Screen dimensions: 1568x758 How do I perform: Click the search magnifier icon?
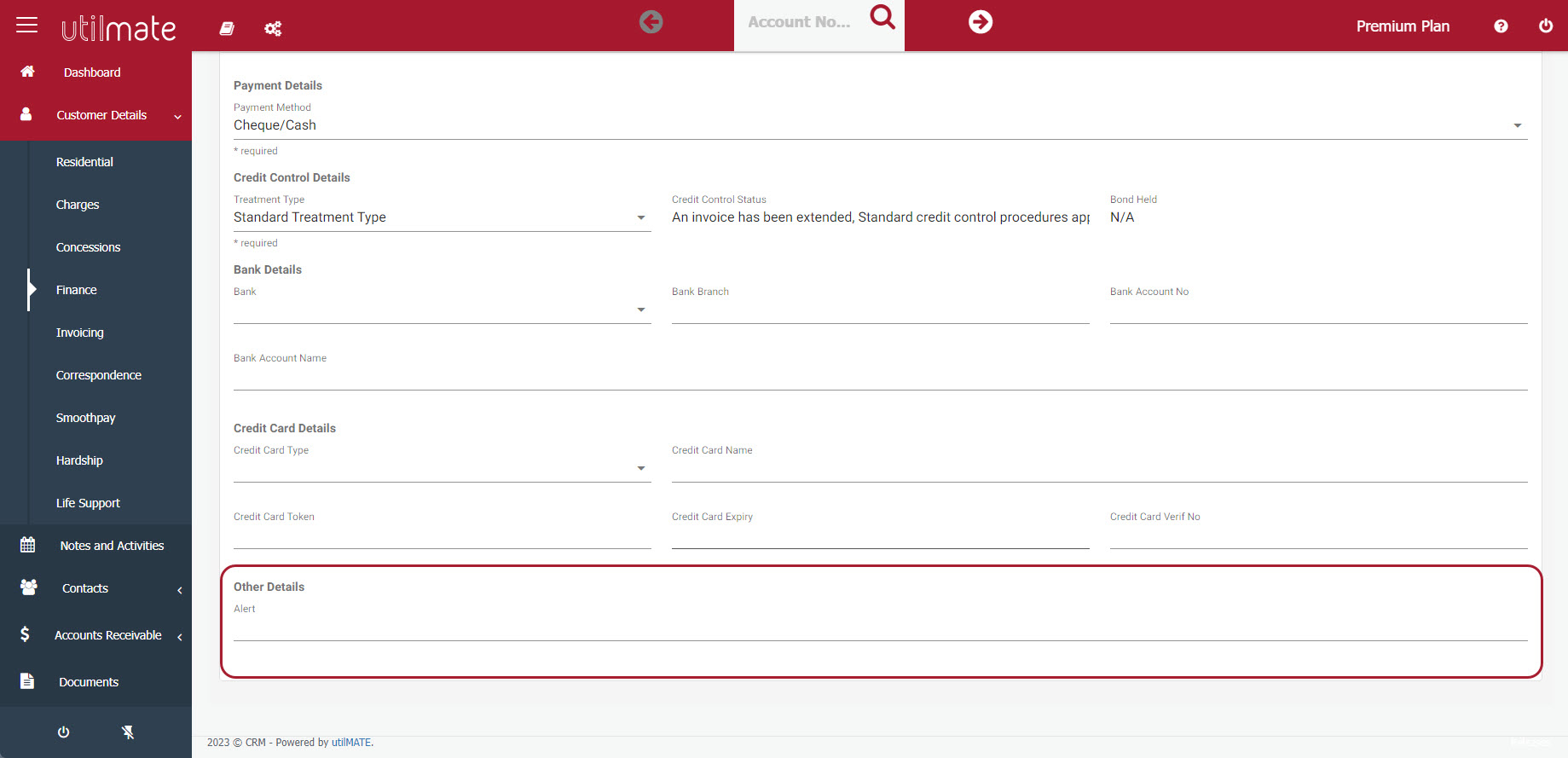click(882, 17)
